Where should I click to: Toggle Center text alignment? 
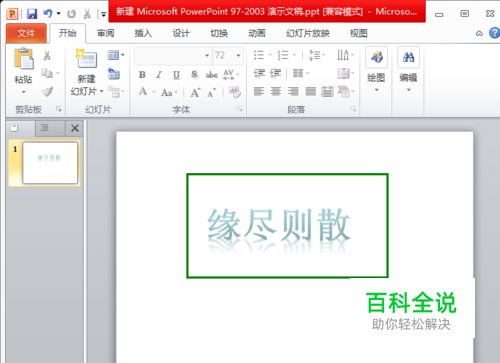click(x=276, y=91)
